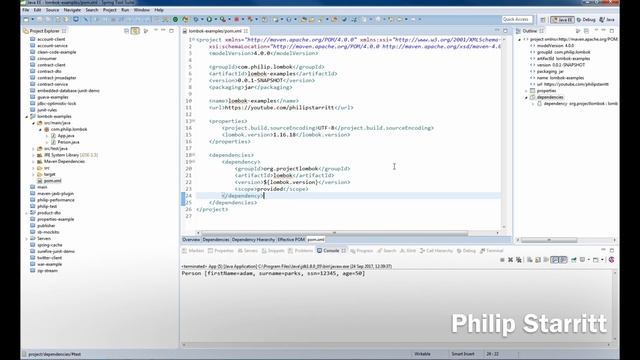The image size is (640, 360).
Task: Click Open Perspective icon beside Quick Access
Action: (543, 20)
